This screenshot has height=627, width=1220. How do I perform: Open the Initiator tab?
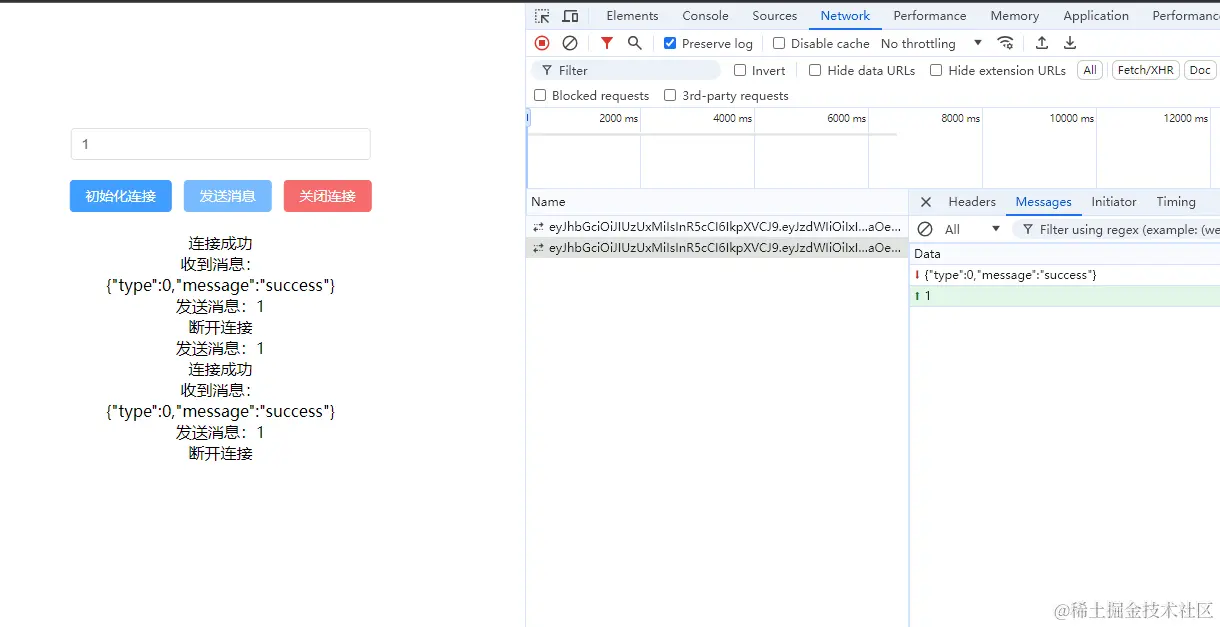(1114, 202)
